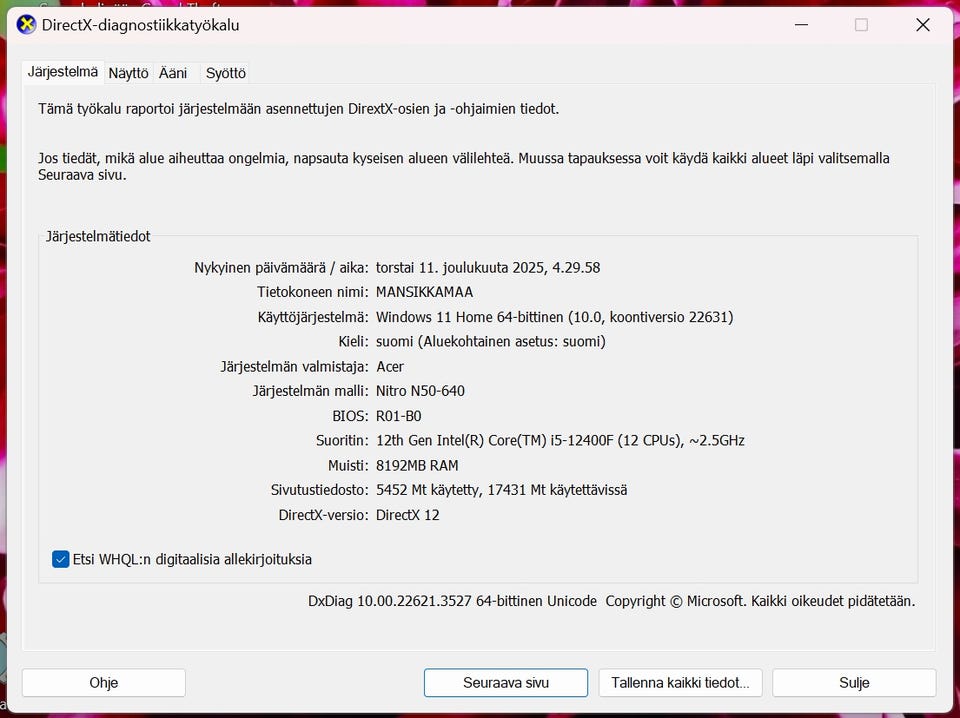Click the Ohje button
This screenshot has width=960, height=718.
click(103, 682)
